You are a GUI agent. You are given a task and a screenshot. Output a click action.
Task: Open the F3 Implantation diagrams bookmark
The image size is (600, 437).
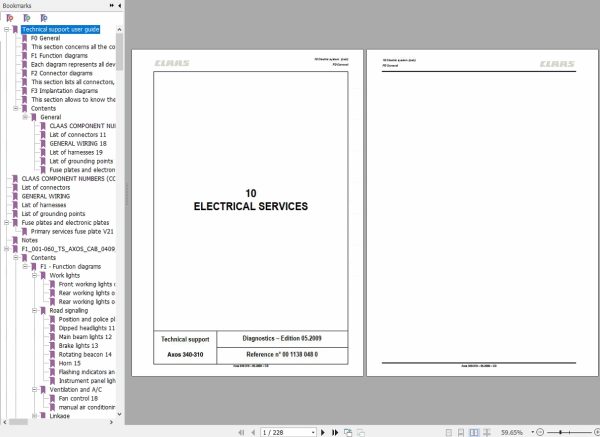point(64,91)
